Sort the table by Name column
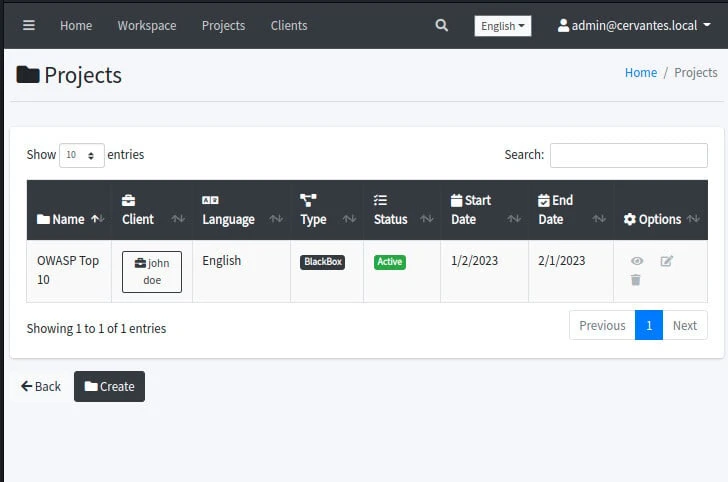 pyautogui.click(x=69, y=219)
